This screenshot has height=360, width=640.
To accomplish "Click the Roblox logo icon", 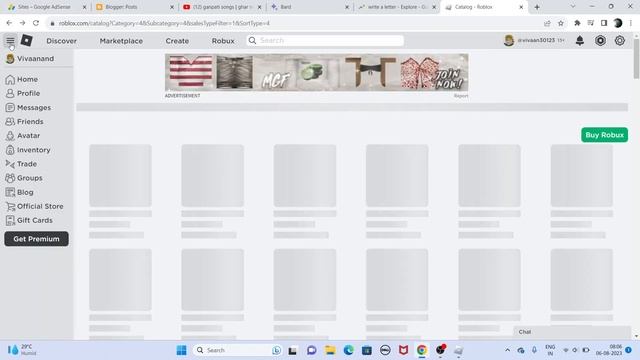I will point(27,40).
